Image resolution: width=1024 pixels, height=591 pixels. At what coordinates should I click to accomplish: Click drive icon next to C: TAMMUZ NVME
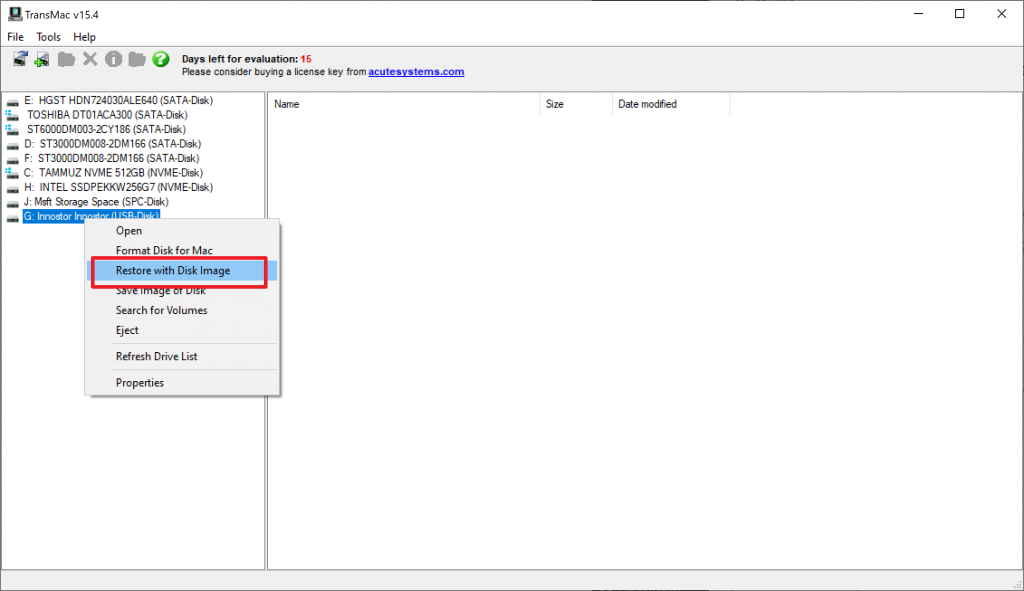coord(12,173)
